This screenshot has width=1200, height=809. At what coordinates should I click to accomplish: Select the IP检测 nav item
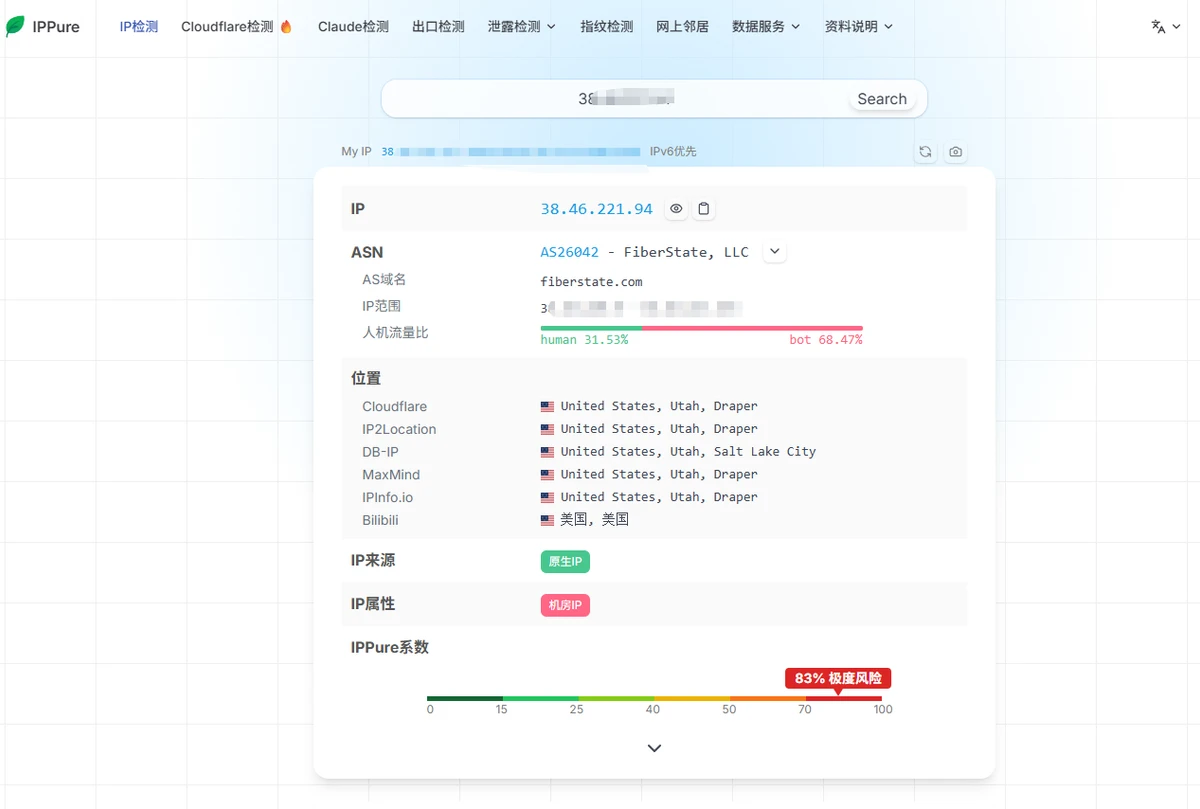click(x=139, y=27)
